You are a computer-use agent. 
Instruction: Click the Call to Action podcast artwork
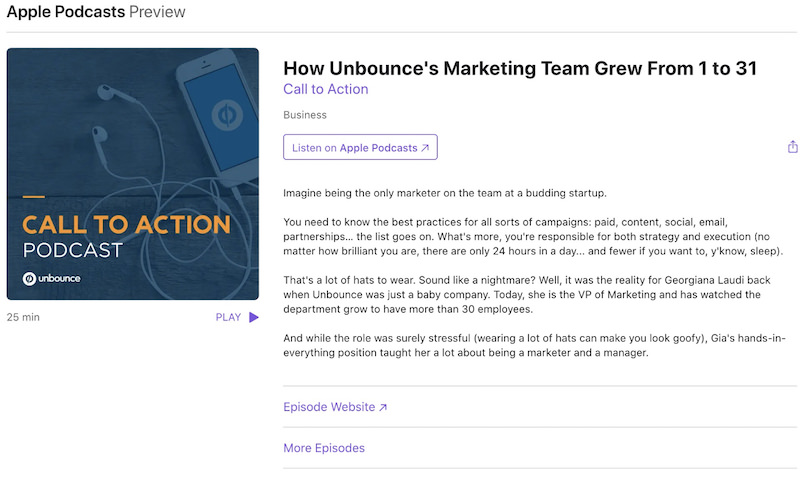tap(133, 174)
